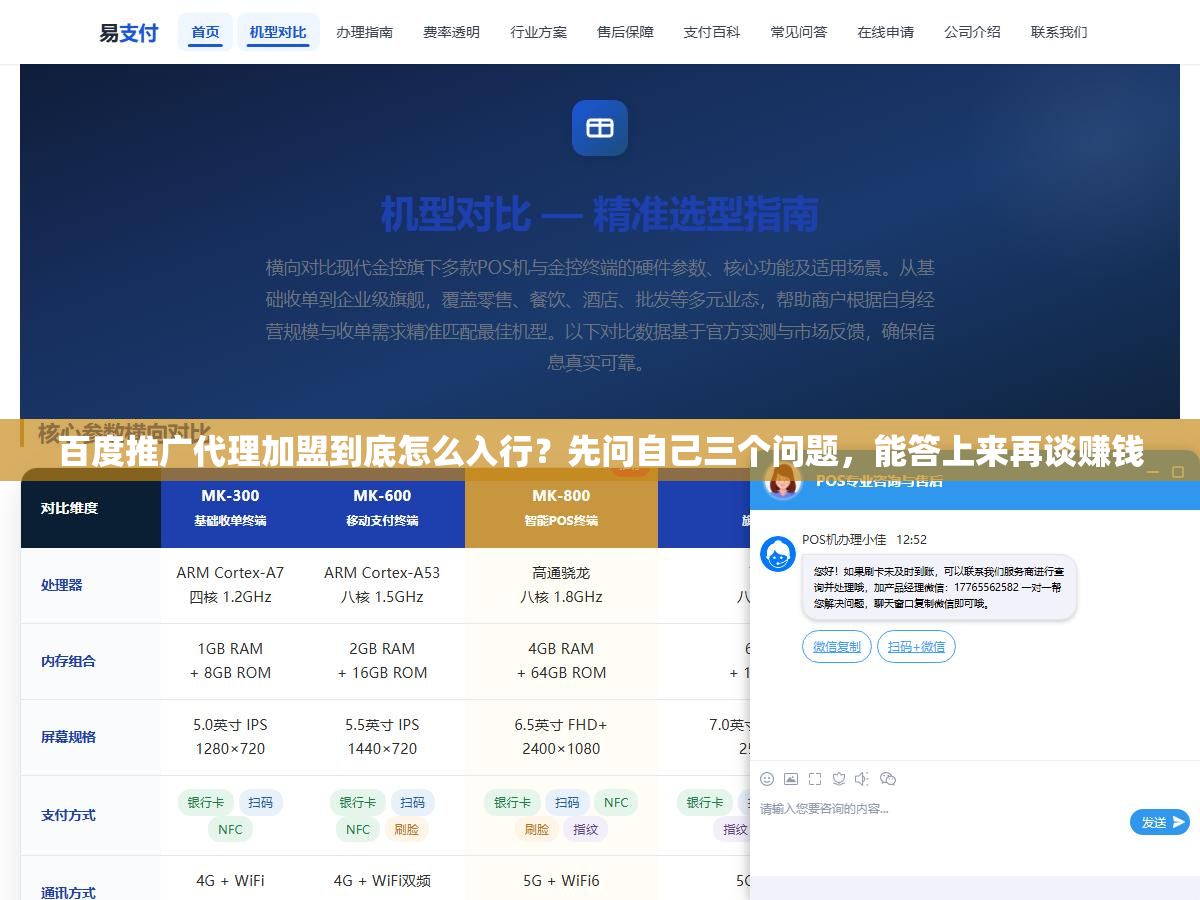Viewport: 1200px width, 900px height.
Task: Open the 支付百科 menu item
Action: pyautogui.click(x=712, y=32)
